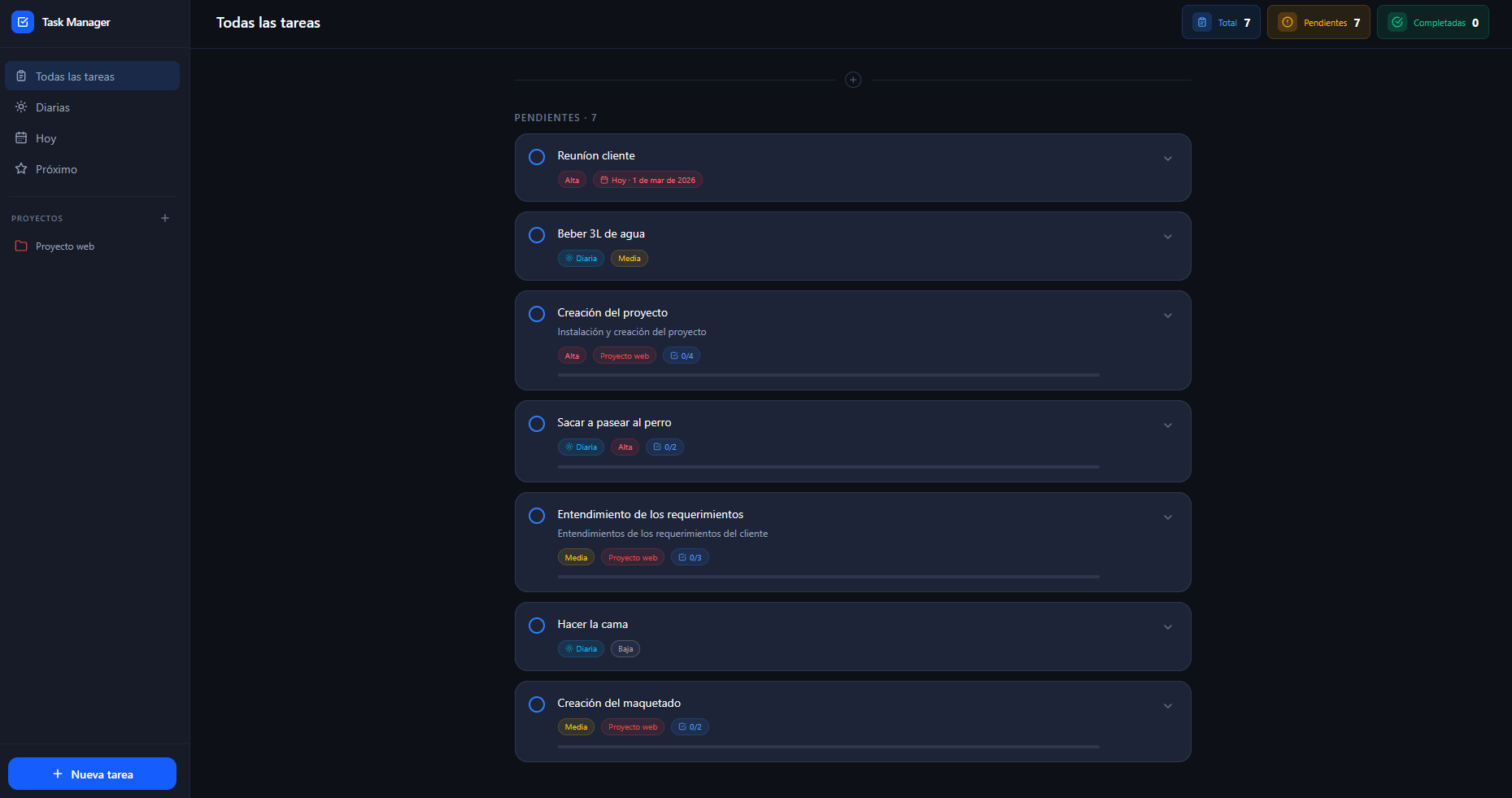Click the sun icon next to Diarias
Screen dimensions: 1512x798
point(20,107)
